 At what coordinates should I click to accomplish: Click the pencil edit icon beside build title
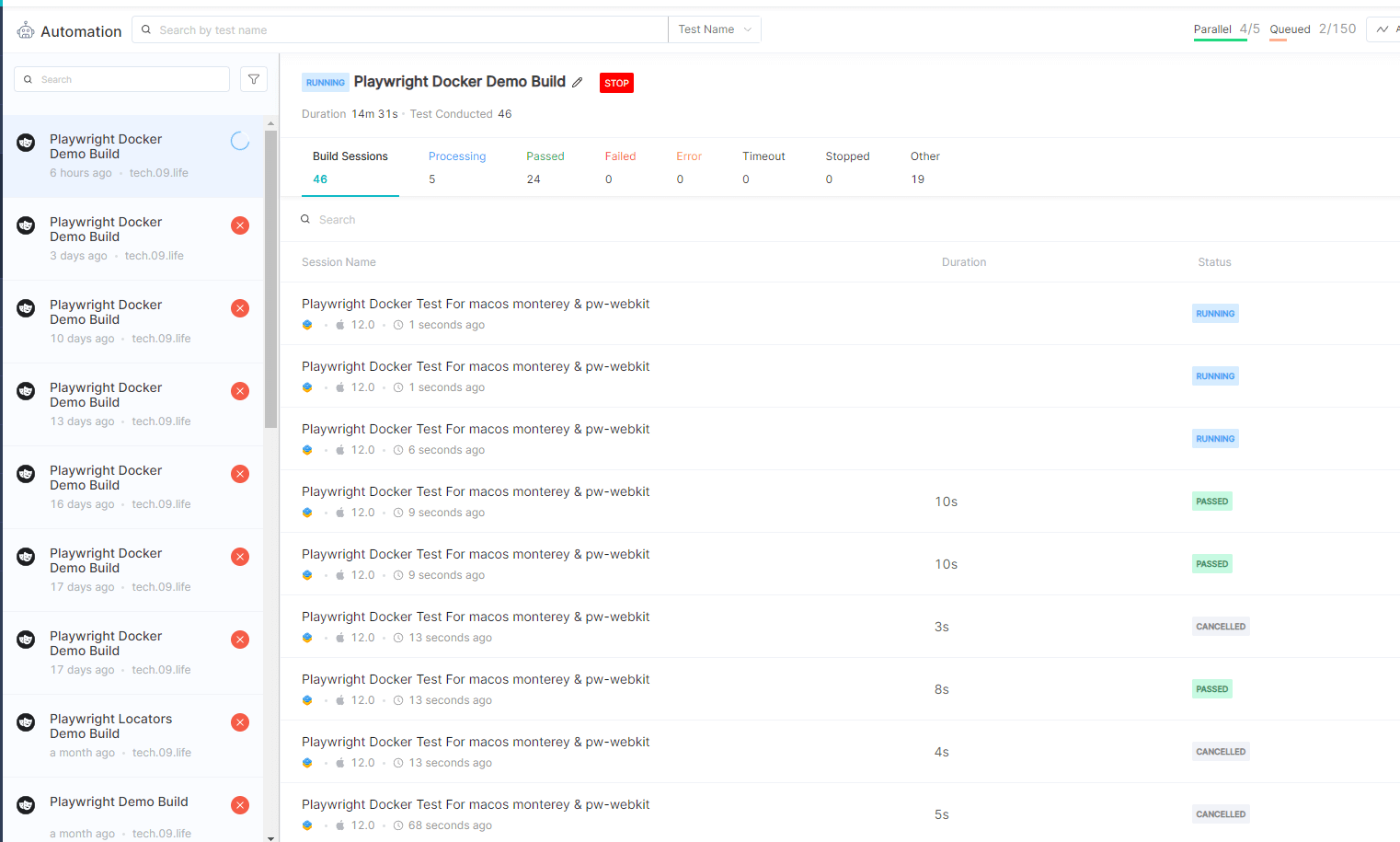click(x=578, y=83)
